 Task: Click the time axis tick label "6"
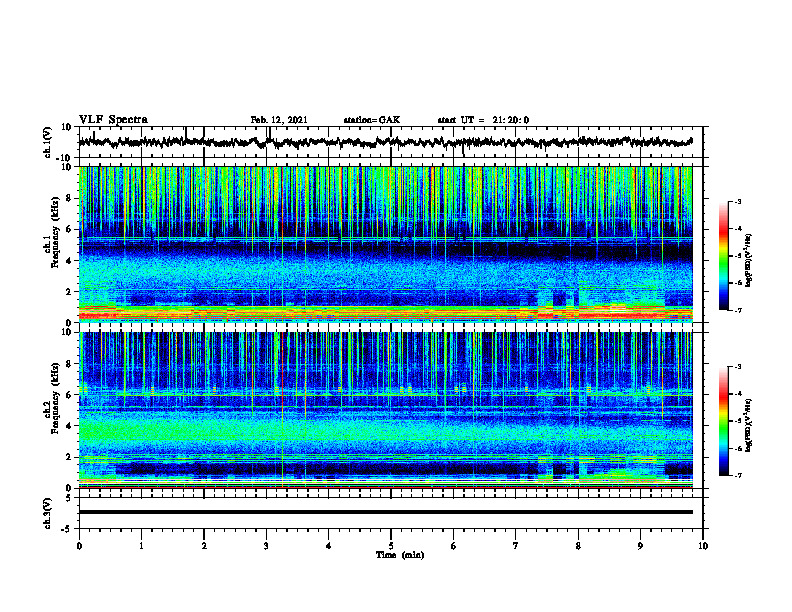454,546
